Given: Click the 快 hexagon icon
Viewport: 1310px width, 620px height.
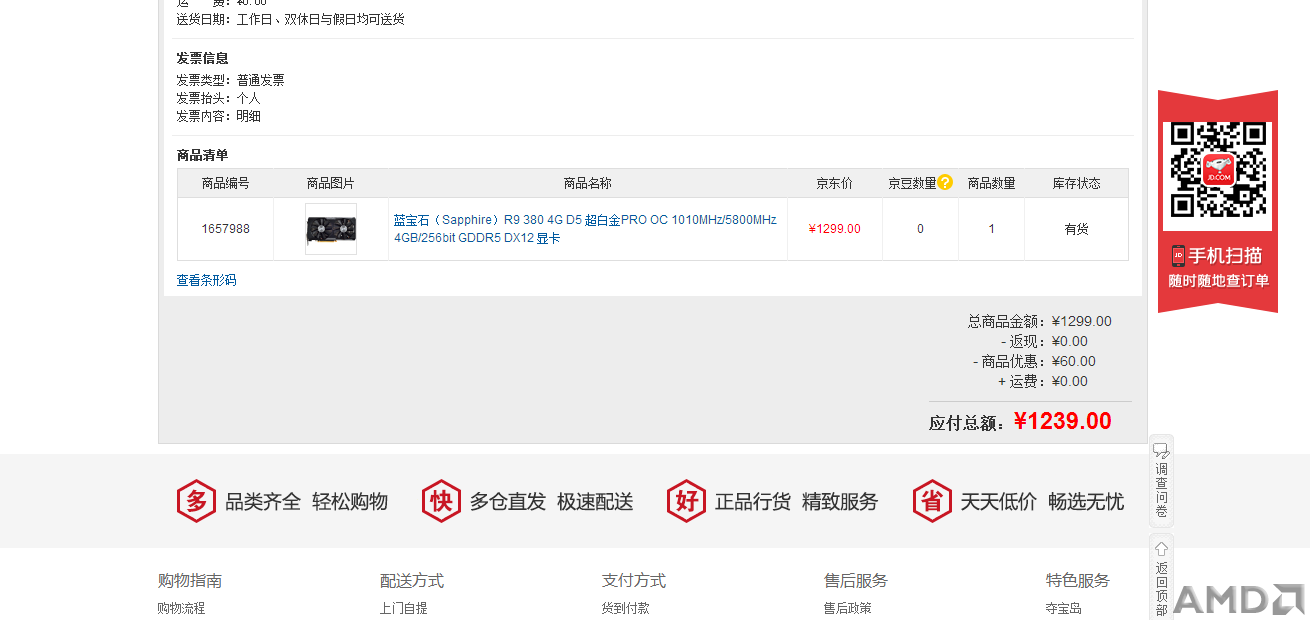Looking at the screenshot, I should [x=441, y=501].
